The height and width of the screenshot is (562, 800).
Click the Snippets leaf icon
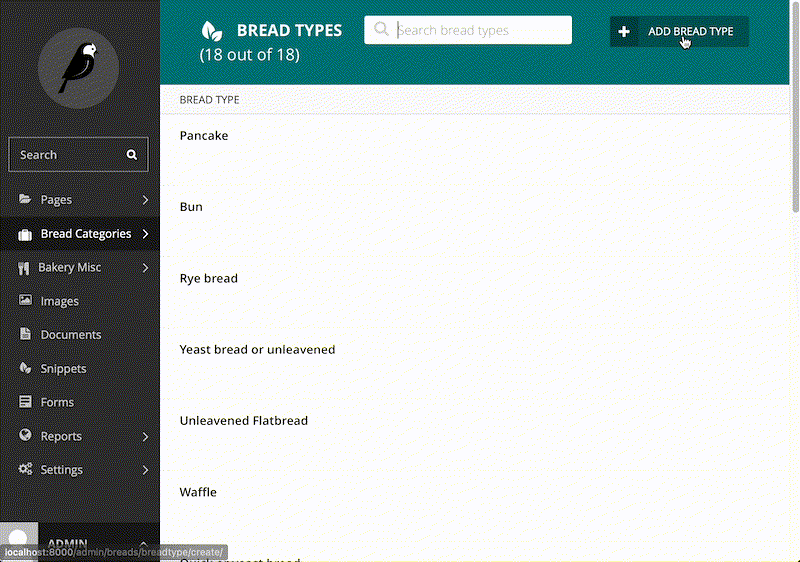point(25,368)
